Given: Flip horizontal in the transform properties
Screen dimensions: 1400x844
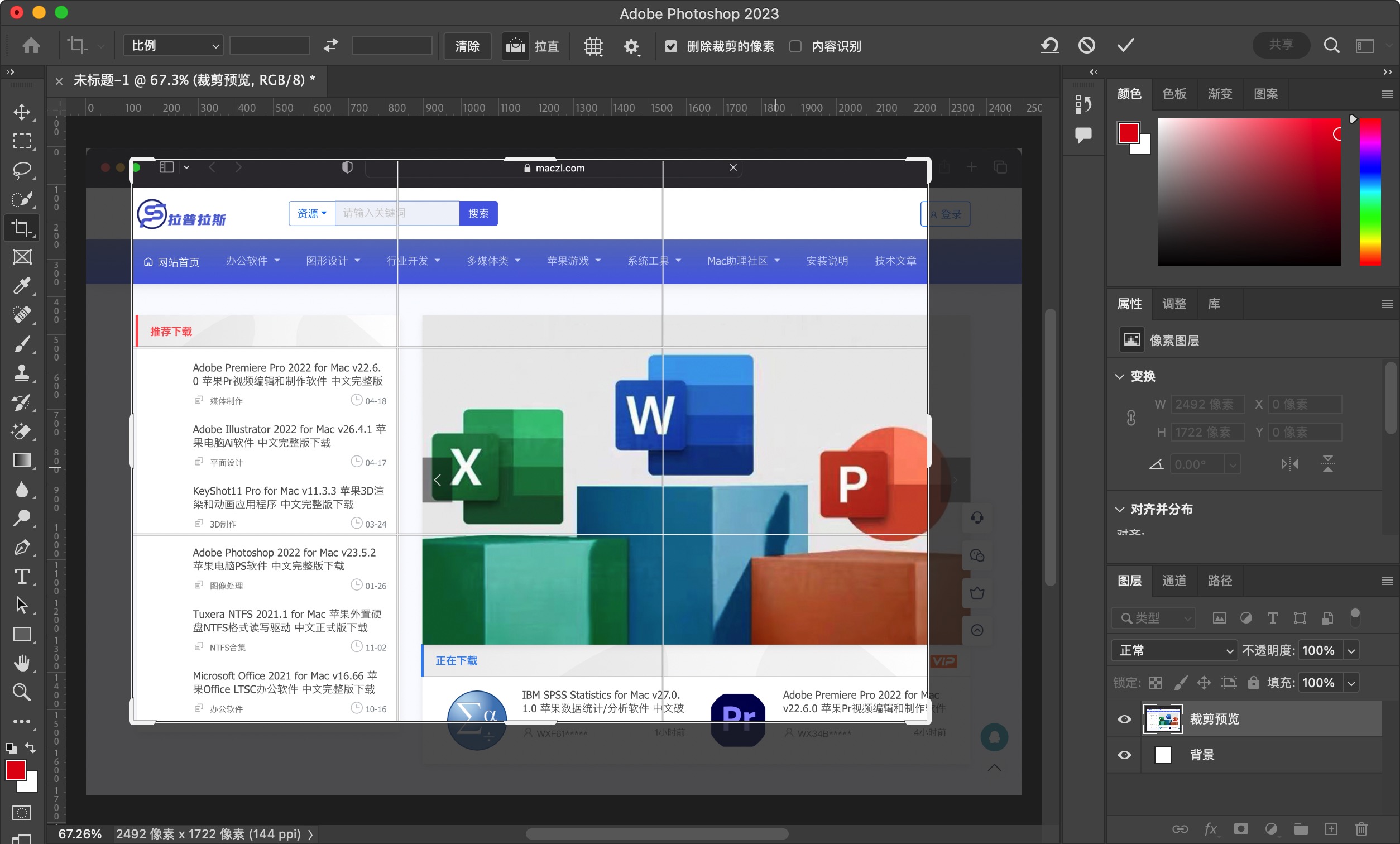Looking at the screenshot, I should pos(1289,464).
